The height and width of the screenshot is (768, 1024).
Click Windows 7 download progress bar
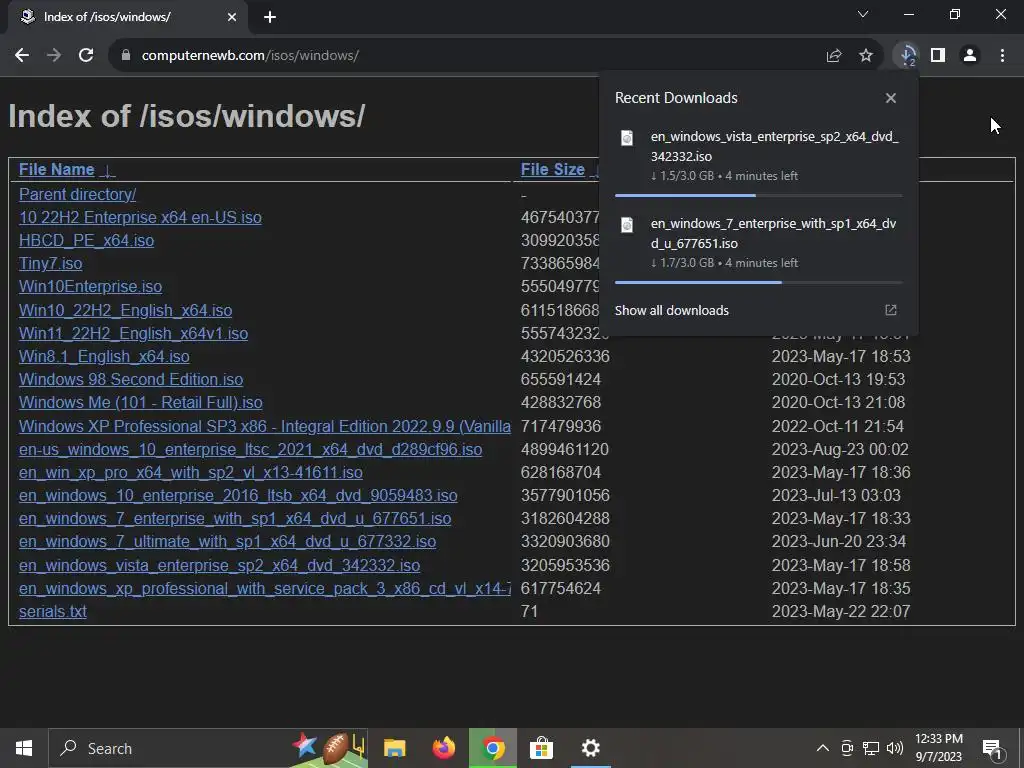coord(758,282)
